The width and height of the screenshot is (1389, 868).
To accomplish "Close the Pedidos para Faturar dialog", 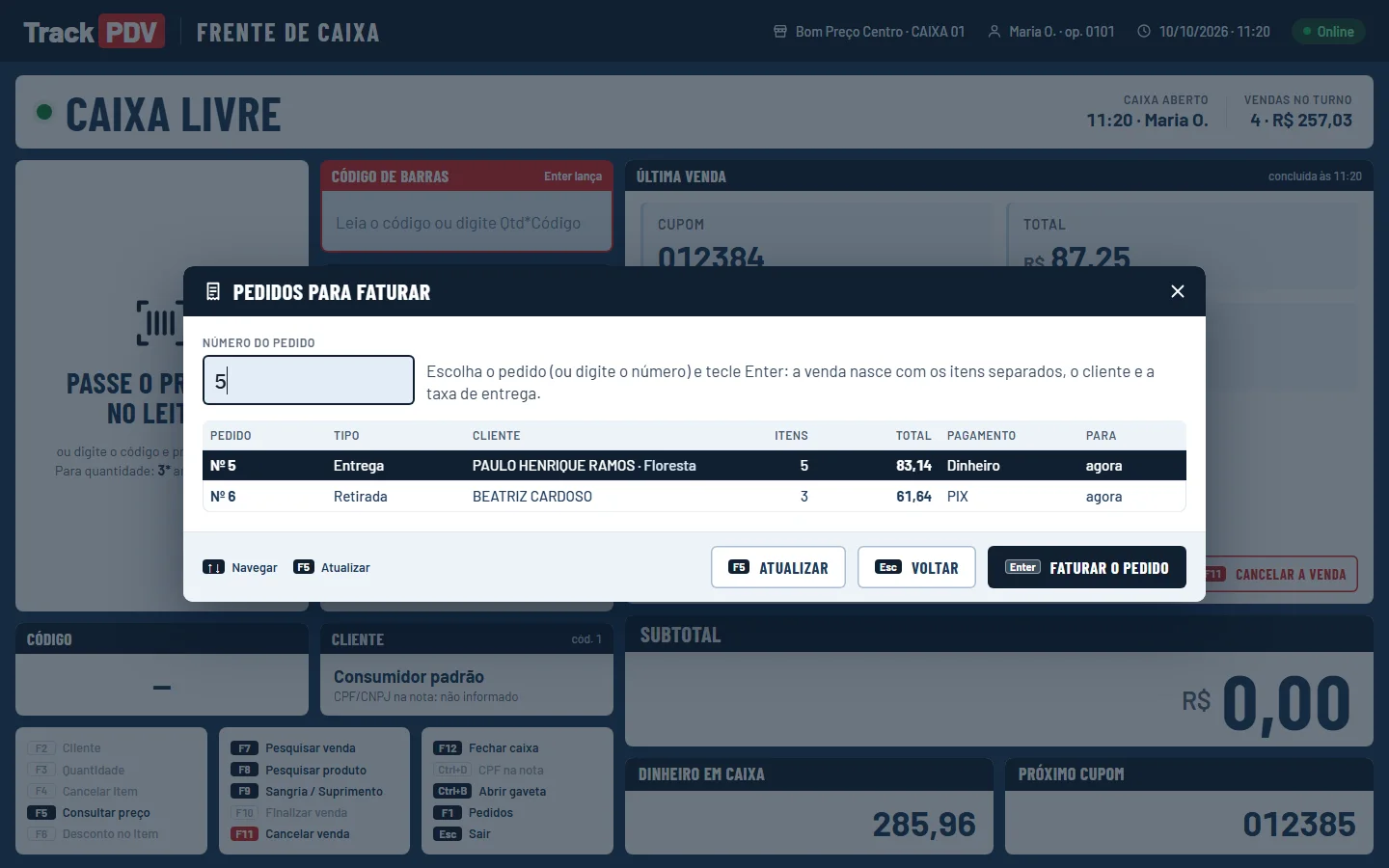I will pos(1178,291).
